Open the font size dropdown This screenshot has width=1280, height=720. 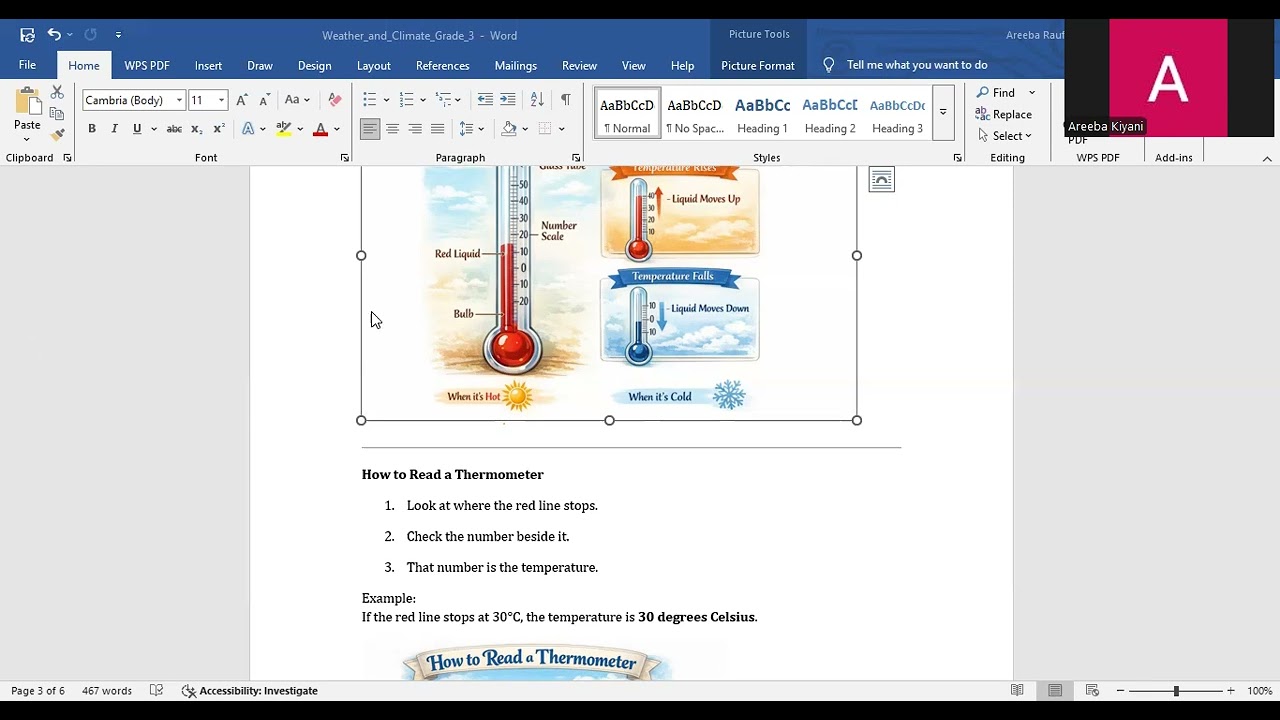tap(221, 100)
